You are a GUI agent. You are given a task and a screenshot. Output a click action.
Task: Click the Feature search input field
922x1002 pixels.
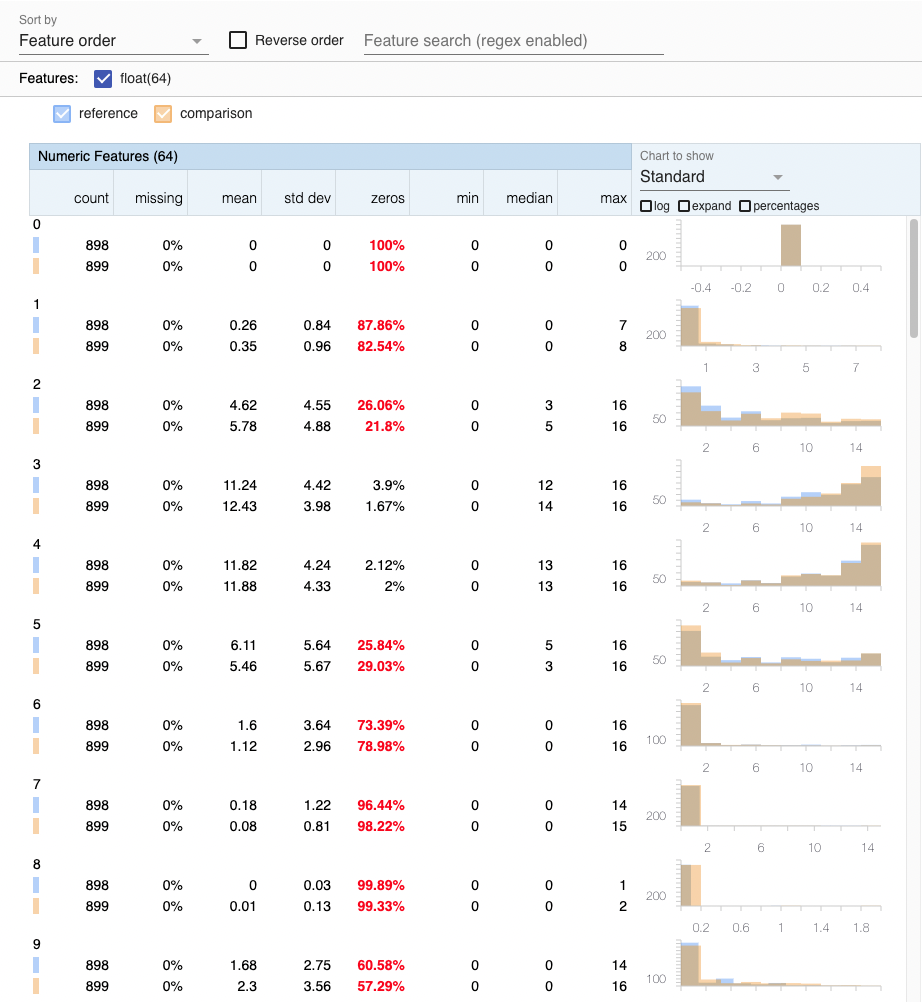click(513, 41)
